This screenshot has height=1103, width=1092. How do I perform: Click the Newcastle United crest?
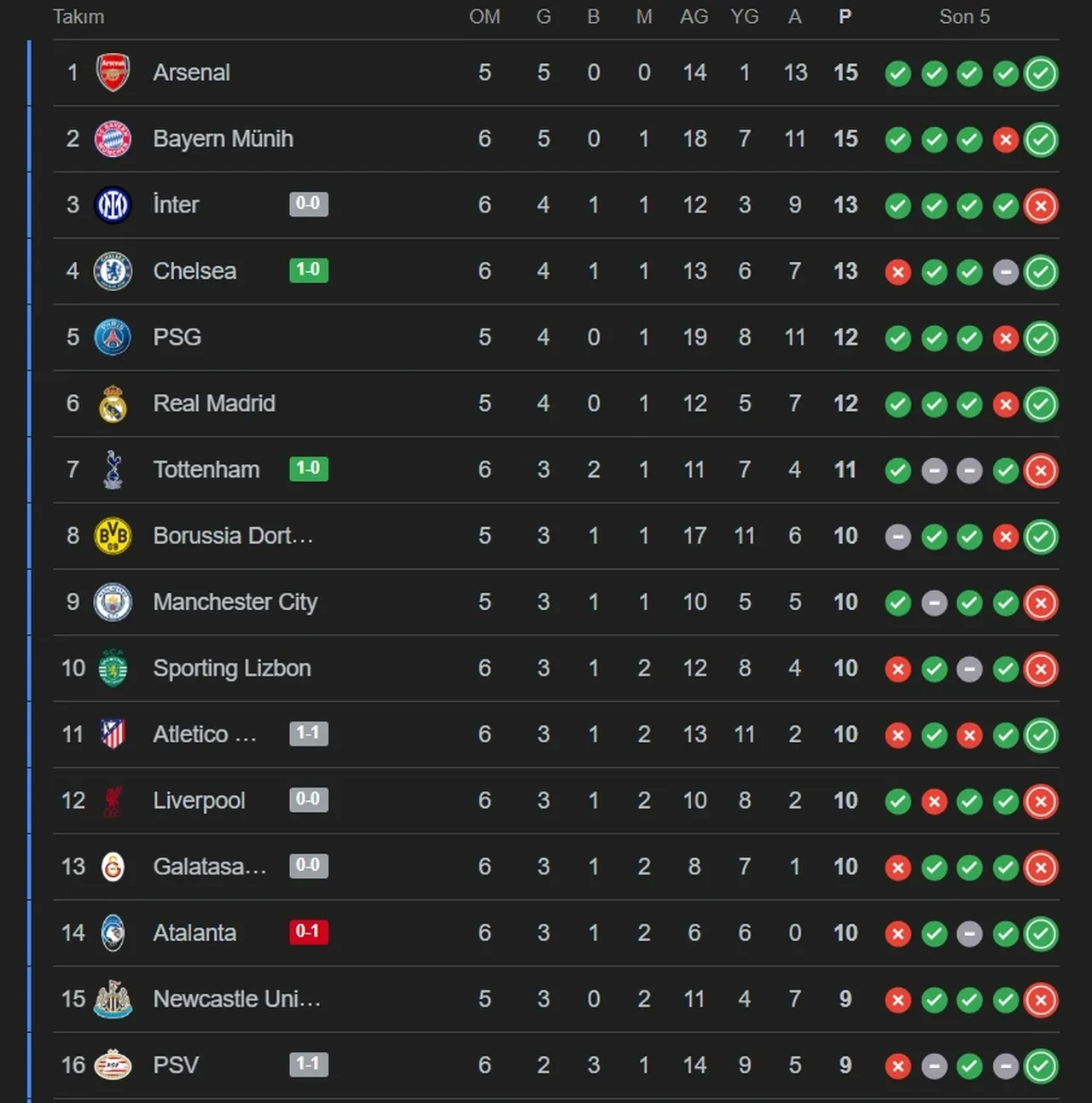(113, 999)
